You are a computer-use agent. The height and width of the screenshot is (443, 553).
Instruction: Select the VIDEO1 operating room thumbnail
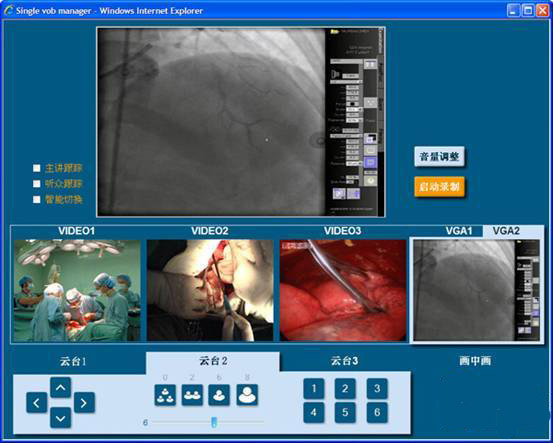tap(77, 290)
